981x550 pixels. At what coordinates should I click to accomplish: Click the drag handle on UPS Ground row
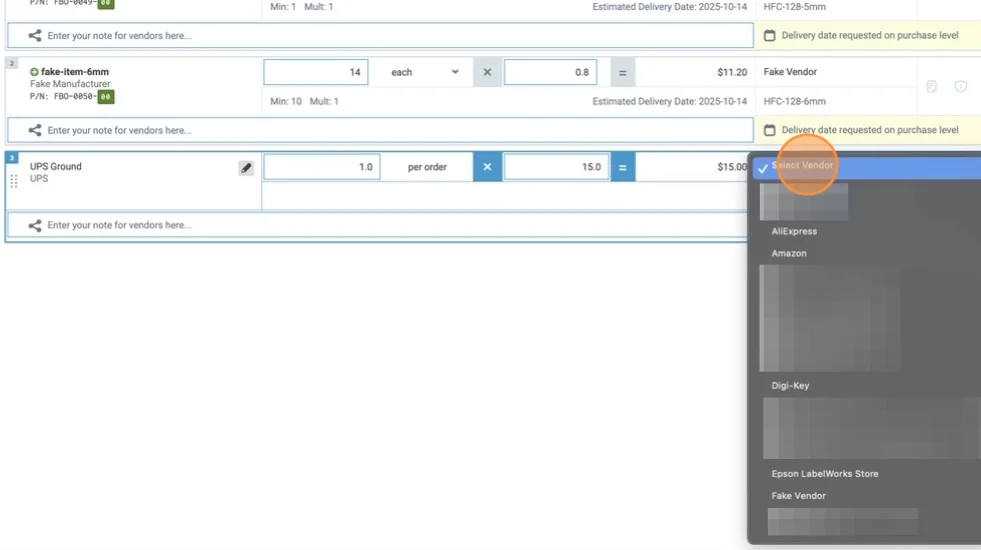click(14, 181)
